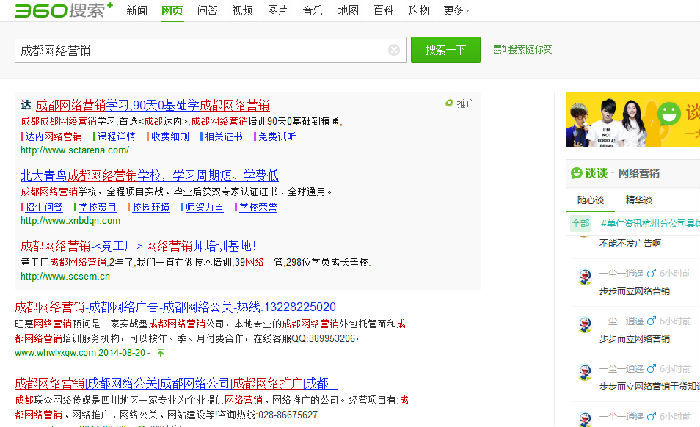Switch to the 问答 Q&A tab

207,10
